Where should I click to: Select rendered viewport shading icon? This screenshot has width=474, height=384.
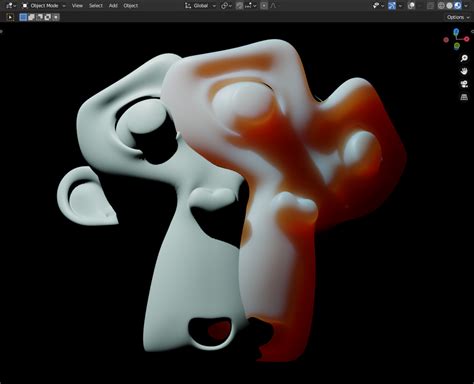[458, 6]
